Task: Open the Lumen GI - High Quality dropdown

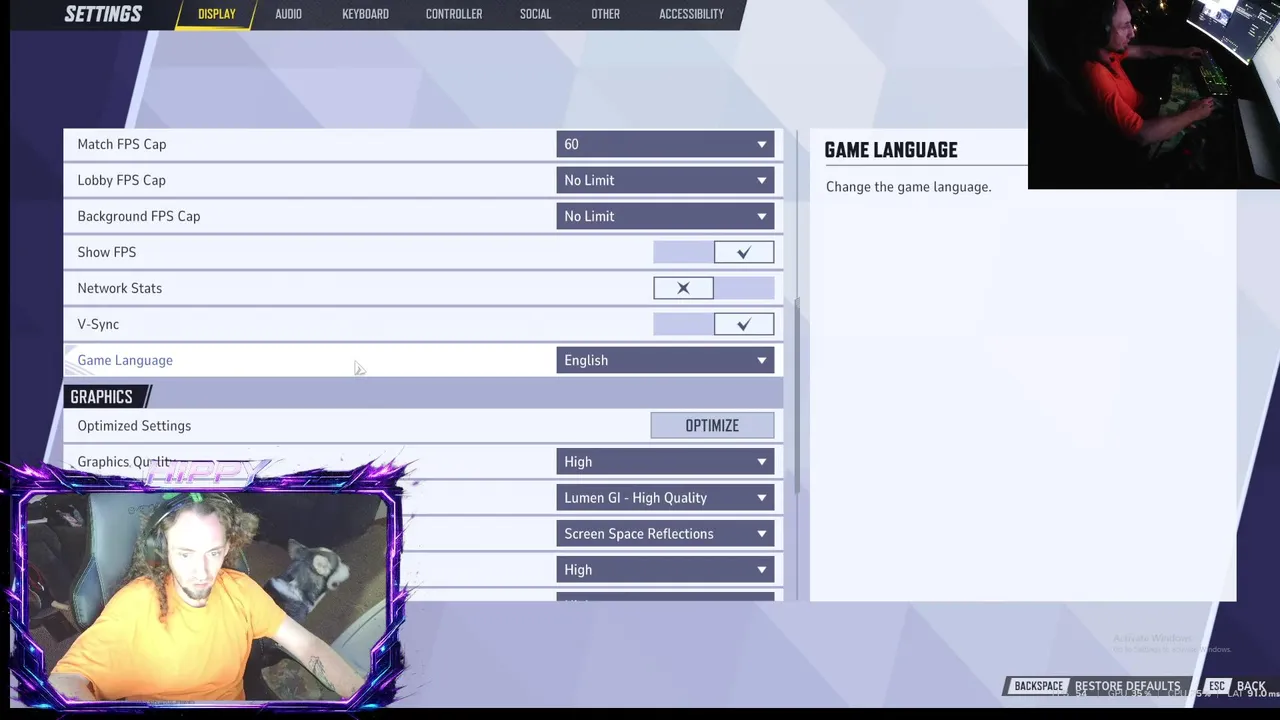Action: pyautogui.click(x=665, y=498)
